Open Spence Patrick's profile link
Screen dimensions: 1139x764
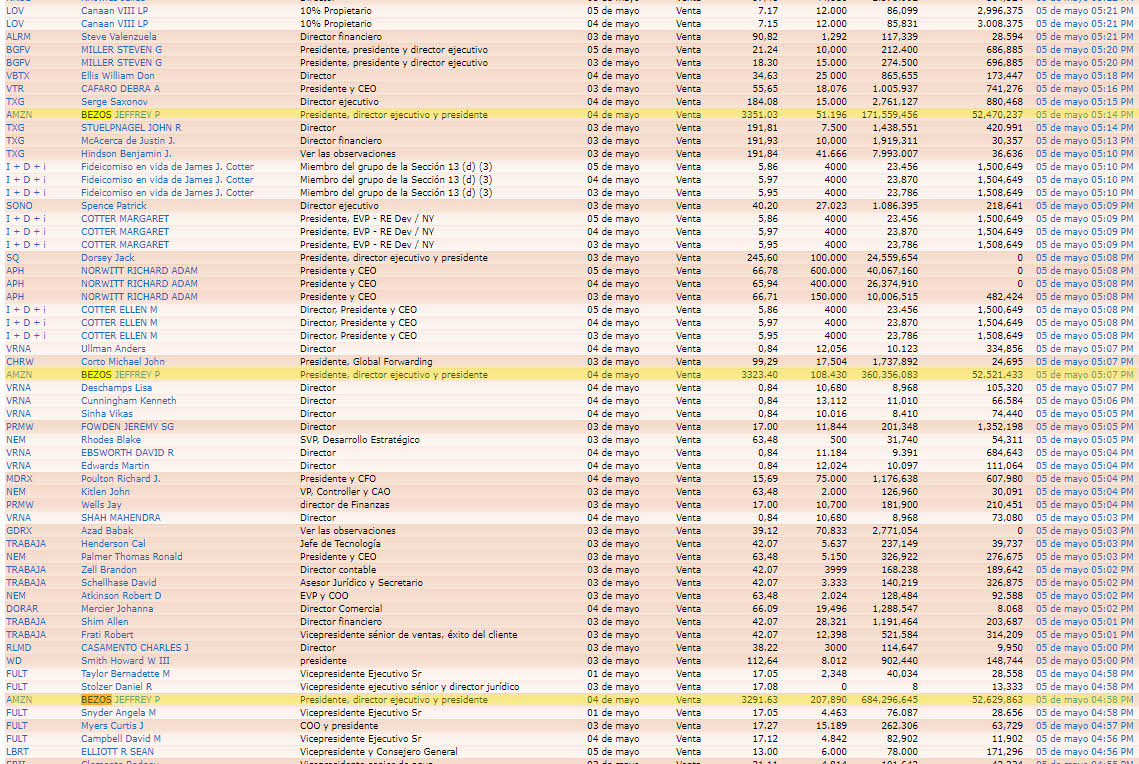114,205
